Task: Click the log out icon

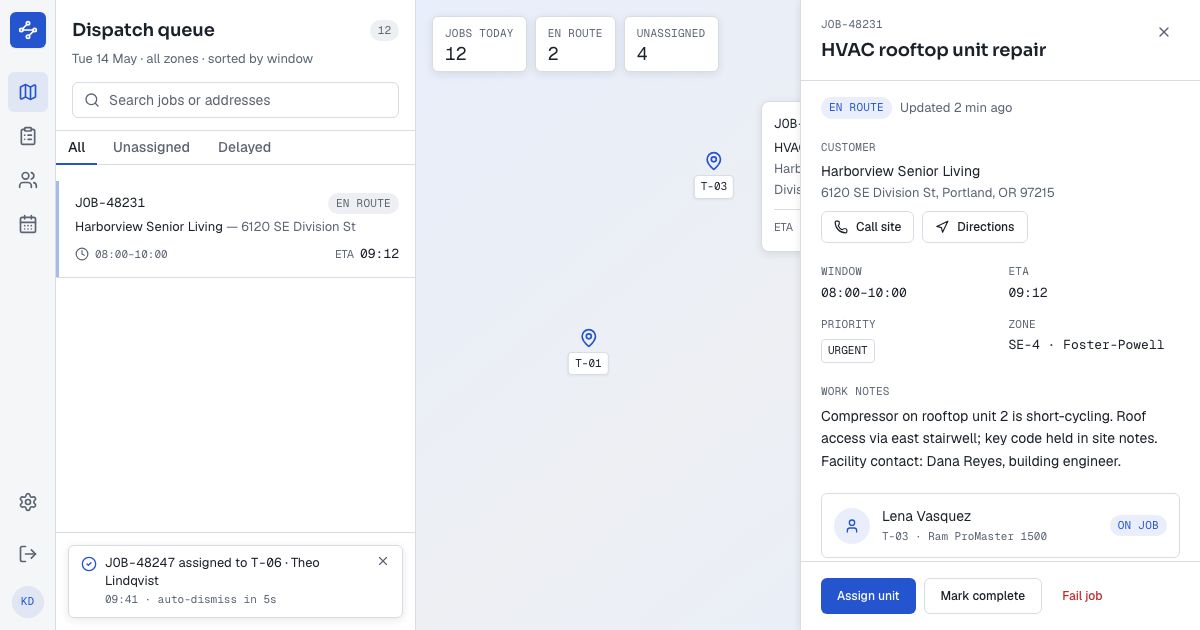Action: [28, 554]
